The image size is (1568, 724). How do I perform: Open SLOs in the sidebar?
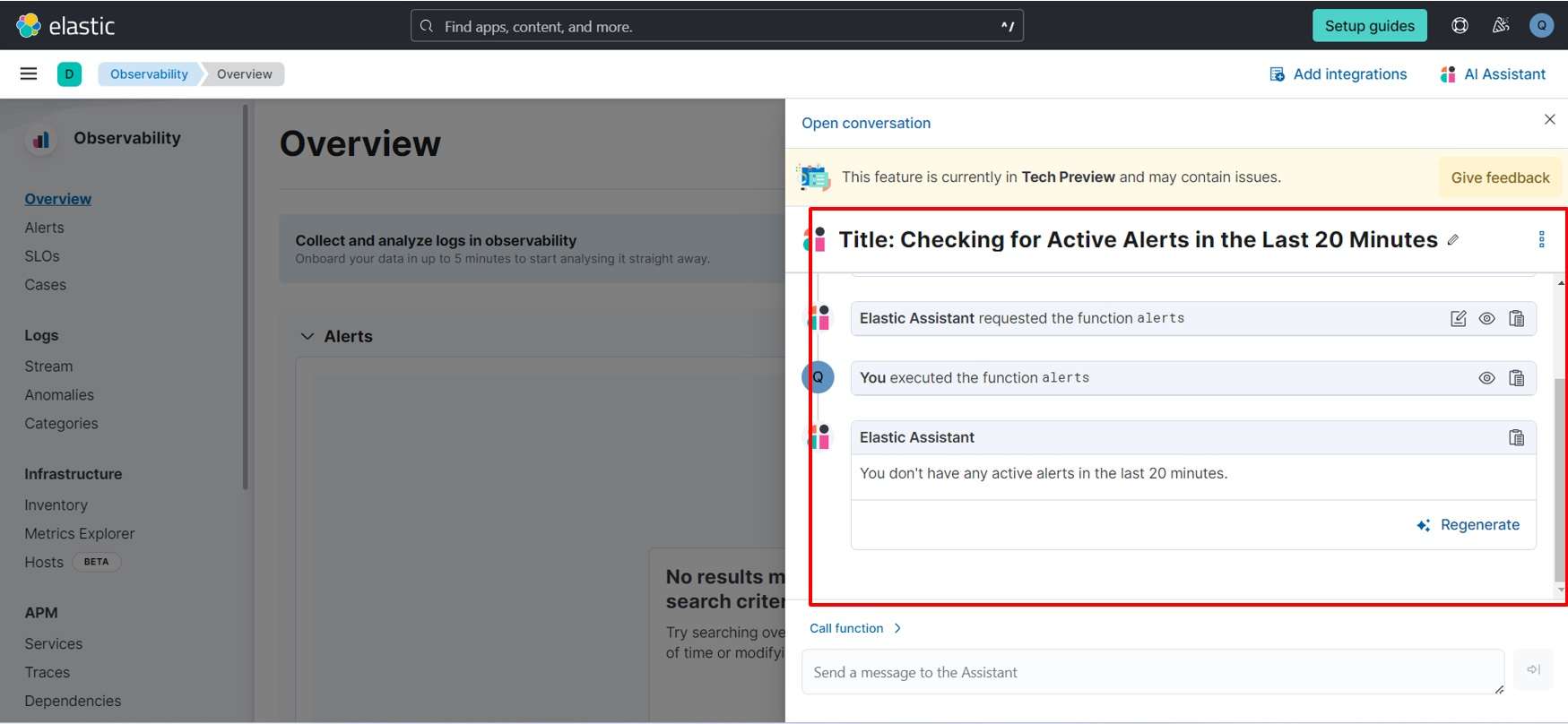[42, 256]
